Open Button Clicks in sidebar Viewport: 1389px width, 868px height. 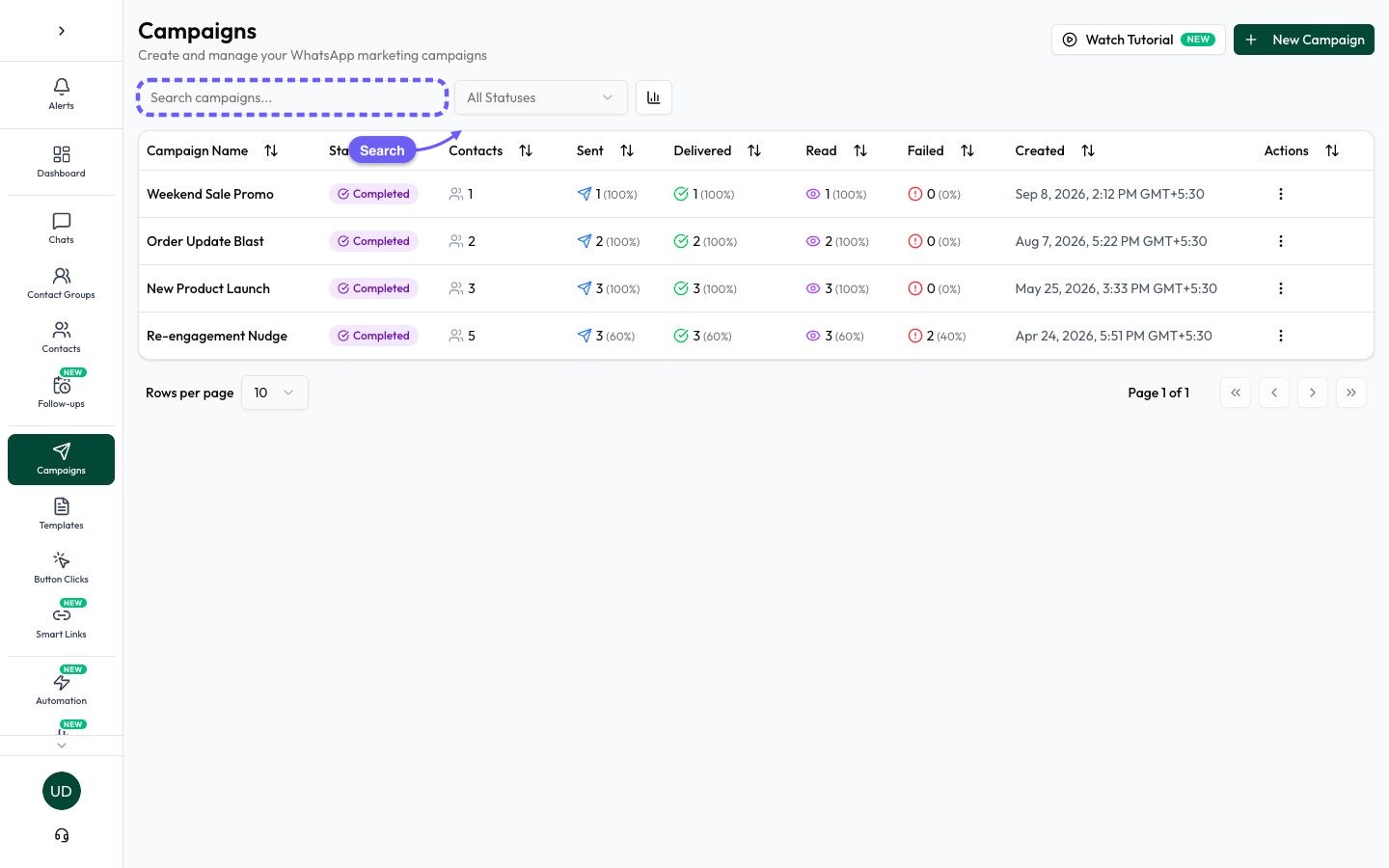[x=61, y=568]
